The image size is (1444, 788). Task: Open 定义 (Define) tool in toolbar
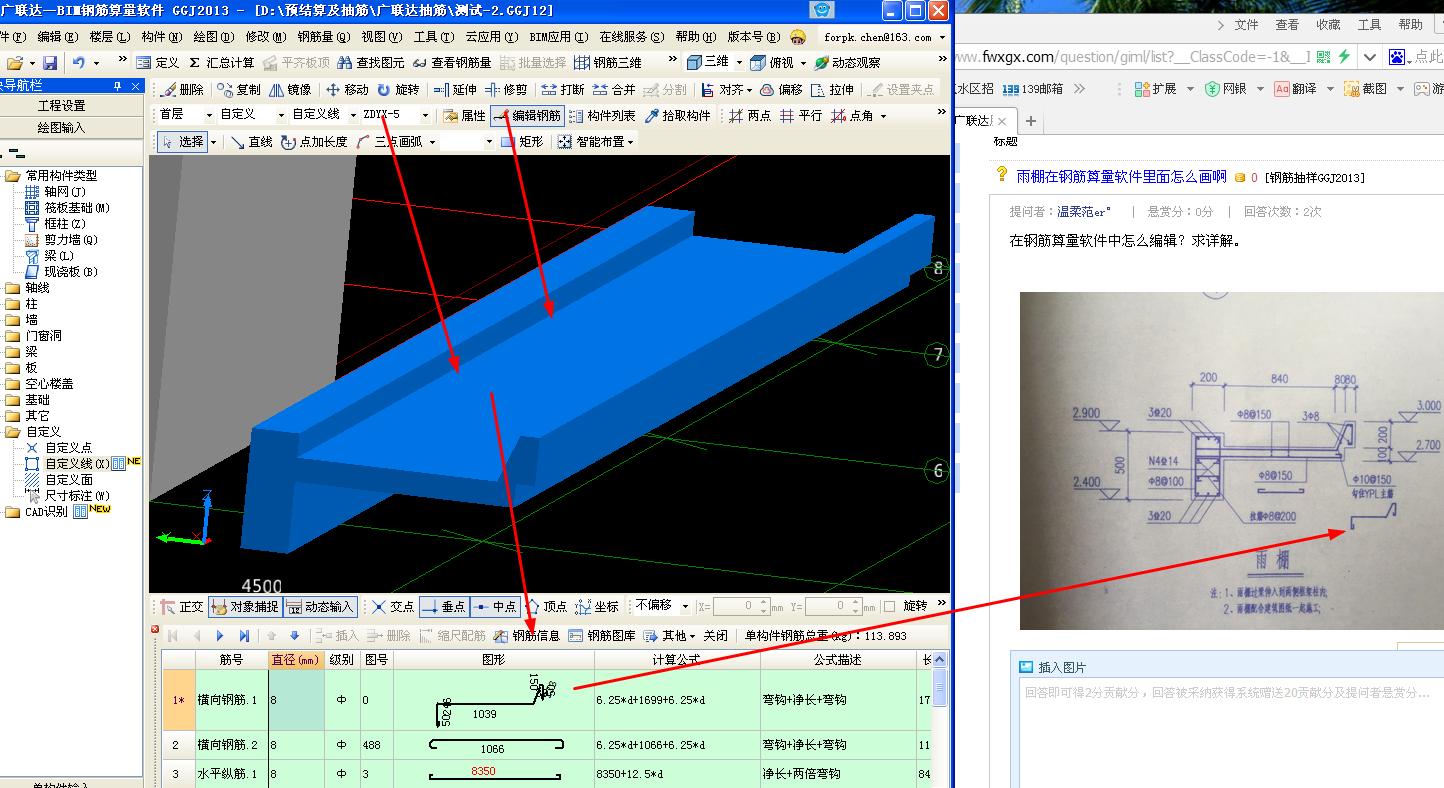point(157,62)
